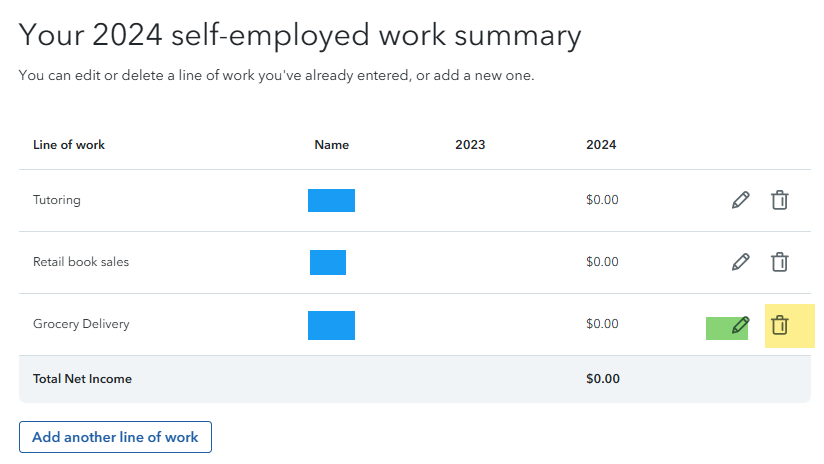The height and width of the screenshot is (464, 824).
Task: Click Tutoring's 2024 amount of $0.00
Action: 602,200
